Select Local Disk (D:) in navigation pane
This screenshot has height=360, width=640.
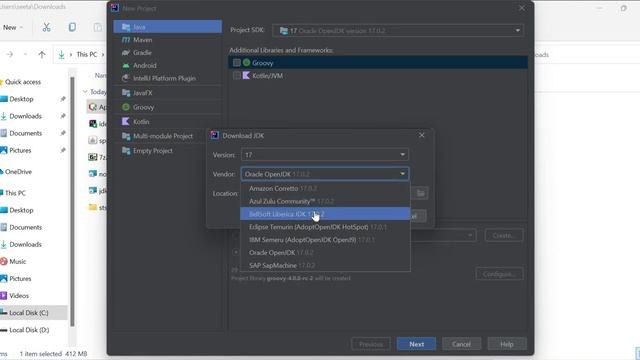click(x=29, y=330)
